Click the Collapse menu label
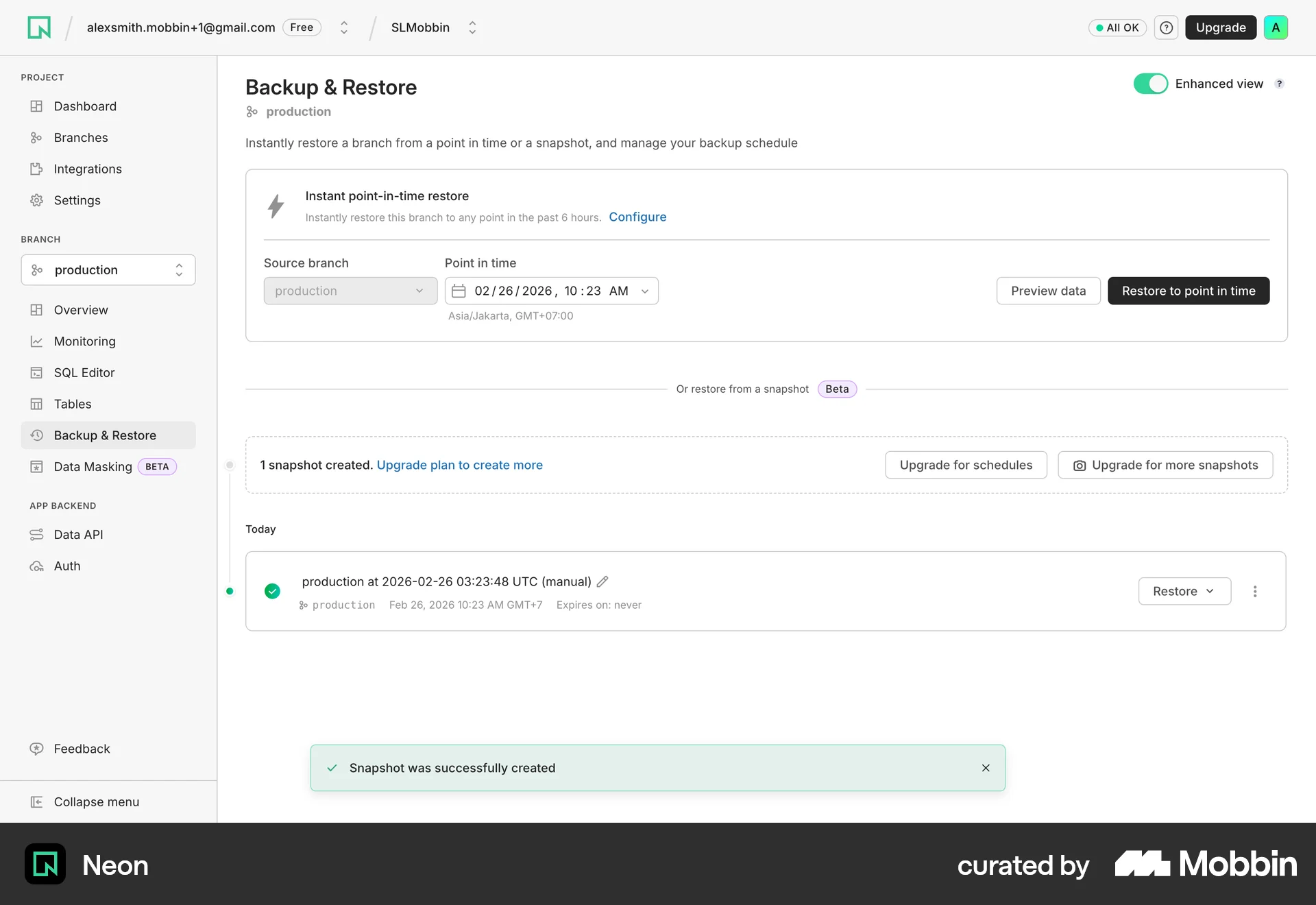 pos(97,801)
